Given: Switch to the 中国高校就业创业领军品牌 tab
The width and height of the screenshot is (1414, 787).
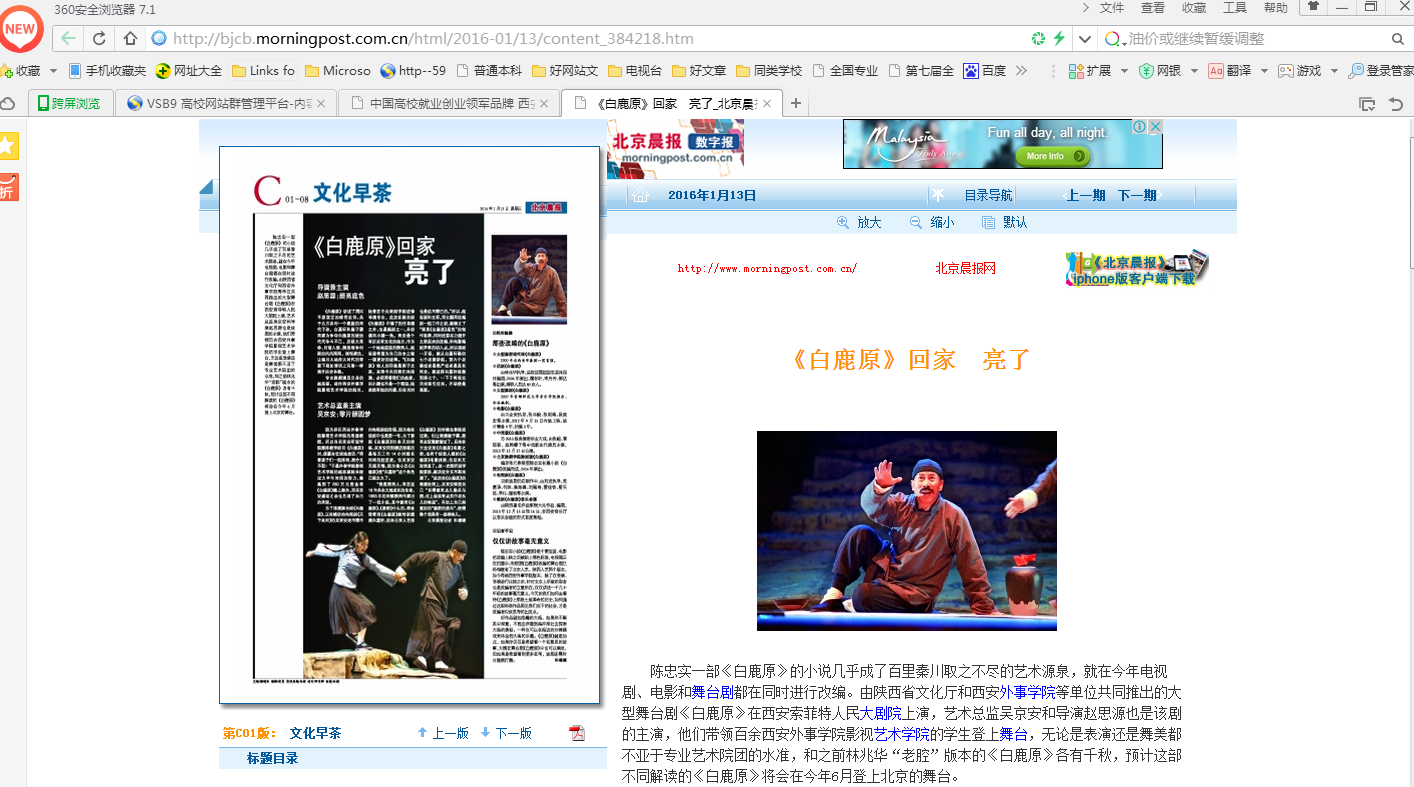Looking at the screenshot, I should tap(449, 103).
